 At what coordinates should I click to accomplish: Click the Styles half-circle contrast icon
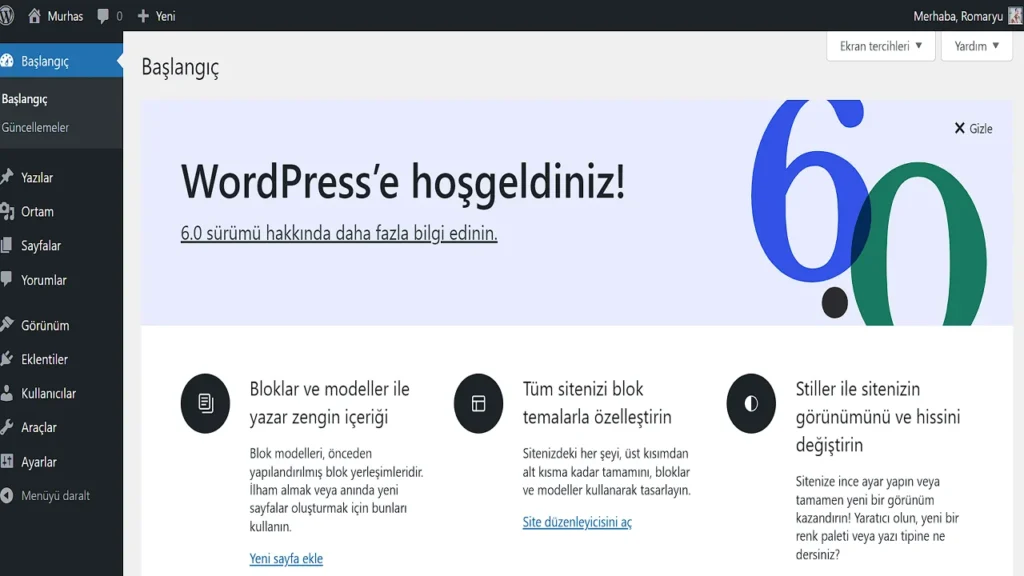pyautogui.click(x=751, y=403)
